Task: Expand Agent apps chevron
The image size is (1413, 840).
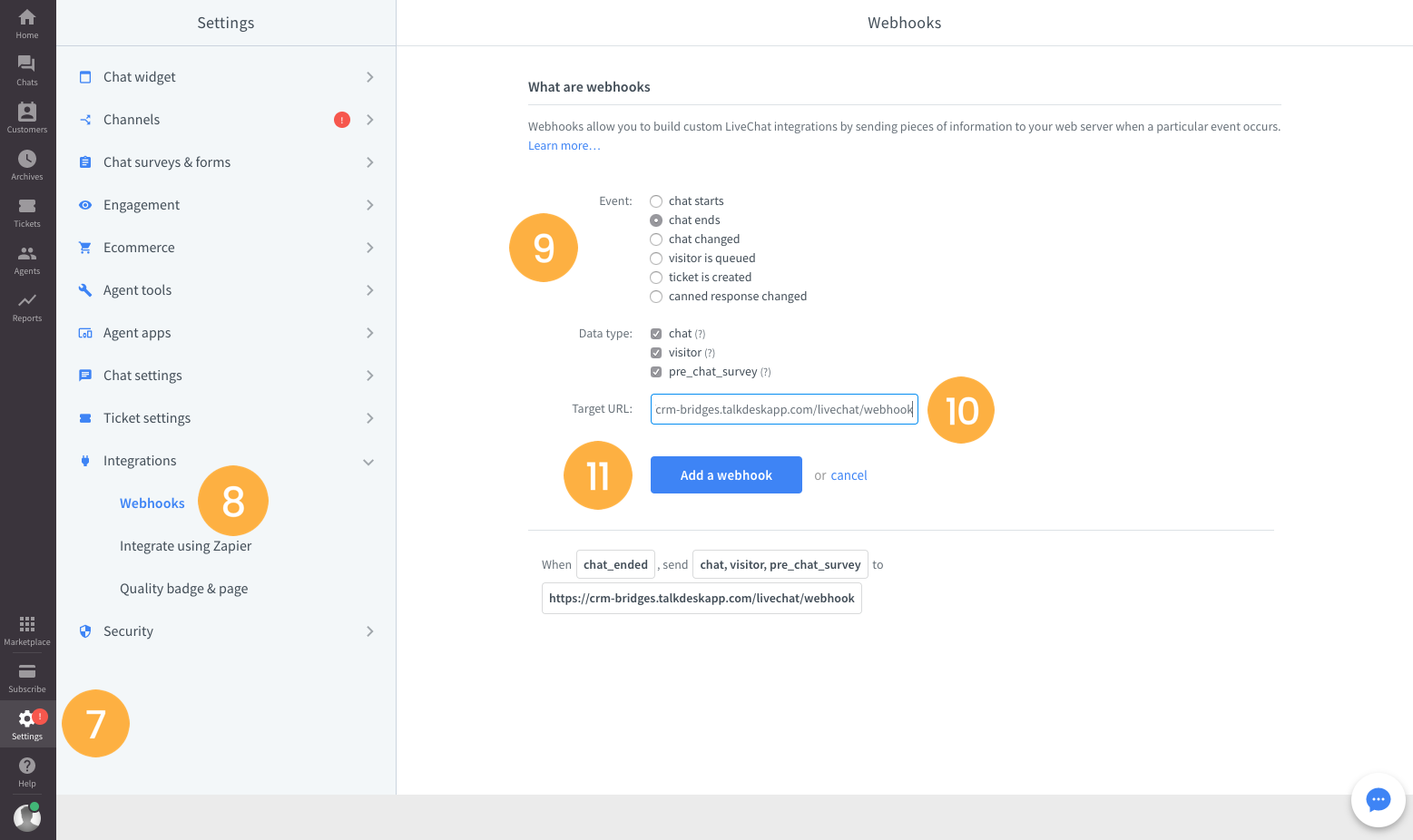Action: point(369,333)
